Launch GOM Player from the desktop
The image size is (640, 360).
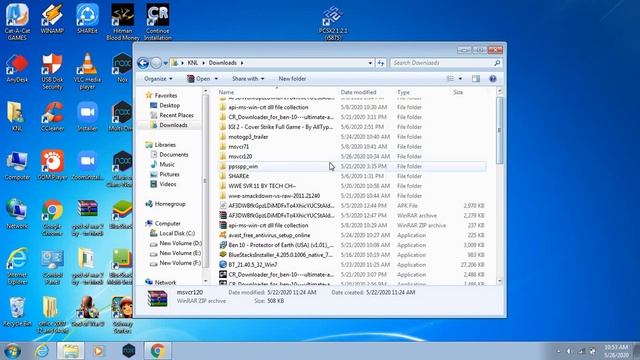pos(52,166)
